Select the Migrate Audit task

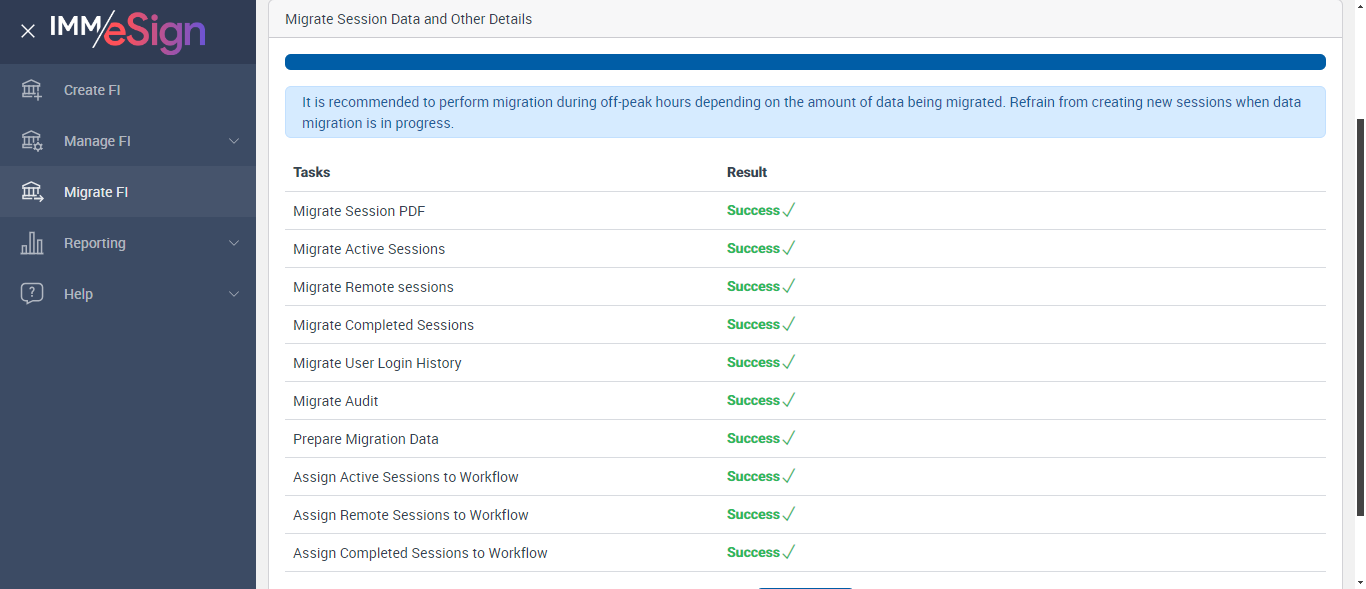tap(335, 401)
